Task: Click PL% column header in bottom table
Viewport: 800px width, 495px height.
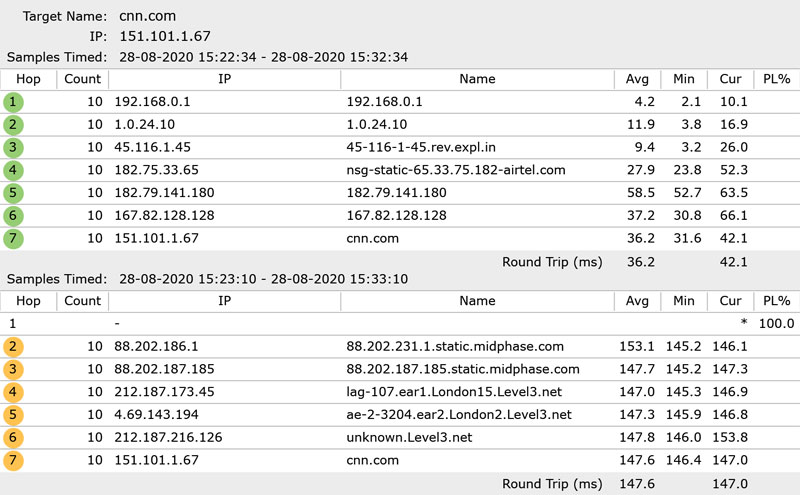Action: tap(777, 301)
